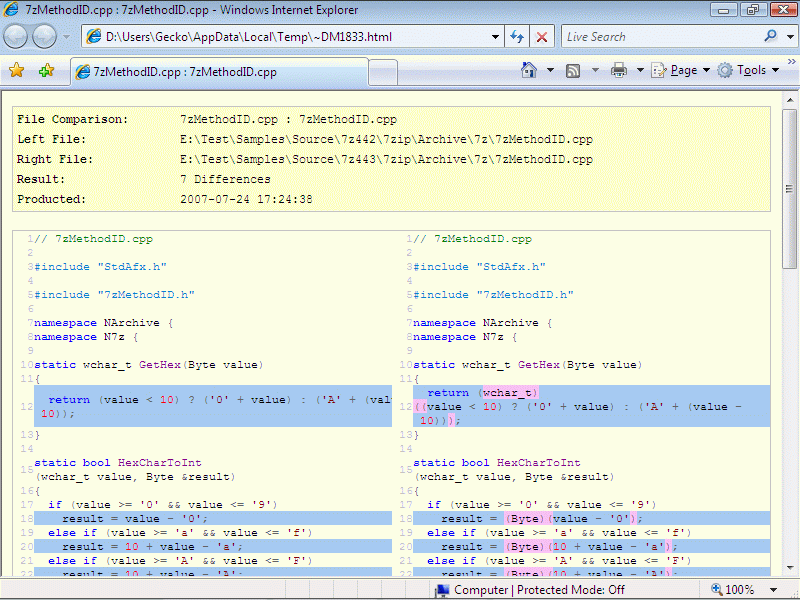800x600 pixels.
Task: Go to the Home page icon
Action: (529, 70)
